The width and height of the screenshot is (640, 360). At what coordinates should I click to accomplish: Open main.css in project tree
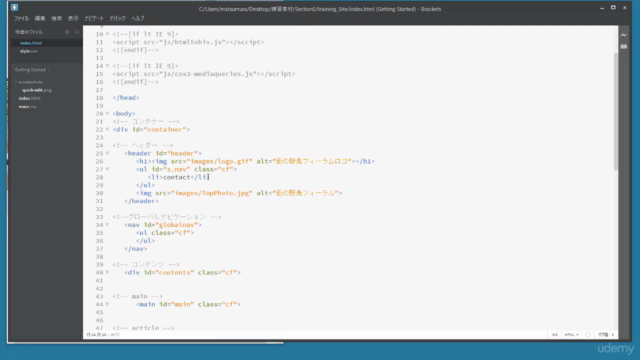pyautogui.click(x=27, y=107)
